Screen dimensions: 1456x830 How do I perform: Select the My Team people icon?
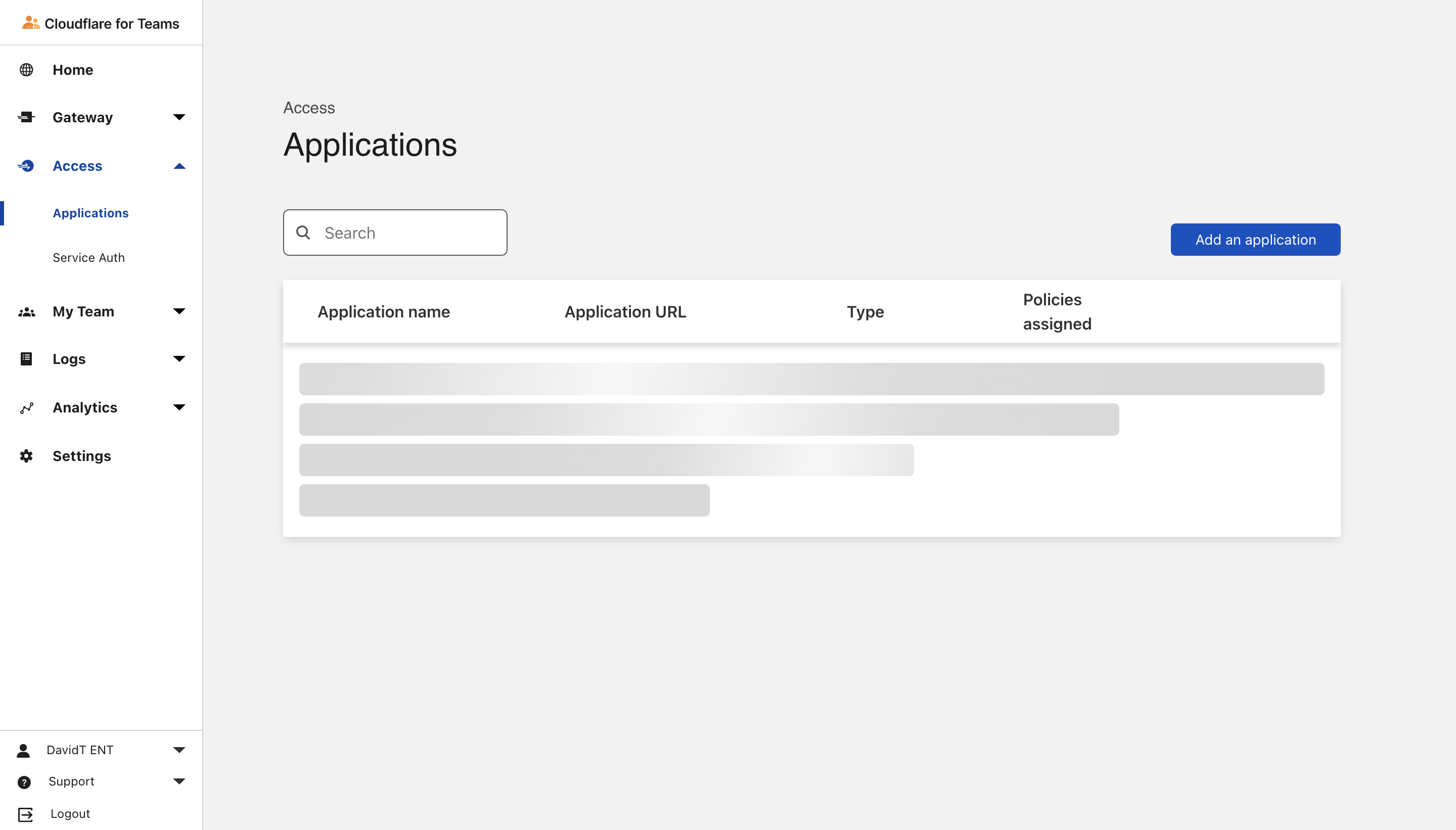27,311
